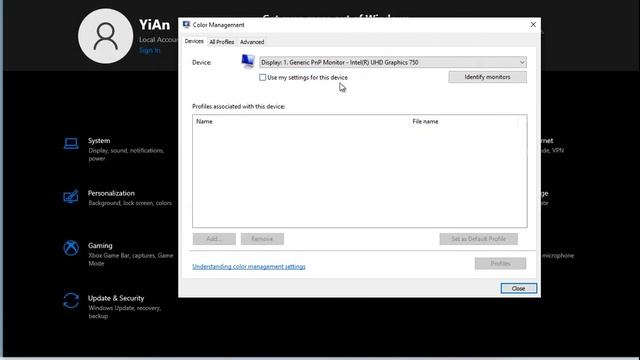Open Personalization icon in Settings window
Image resolution: width=640 pixels, height=360 pixels.
coord(71,196)
